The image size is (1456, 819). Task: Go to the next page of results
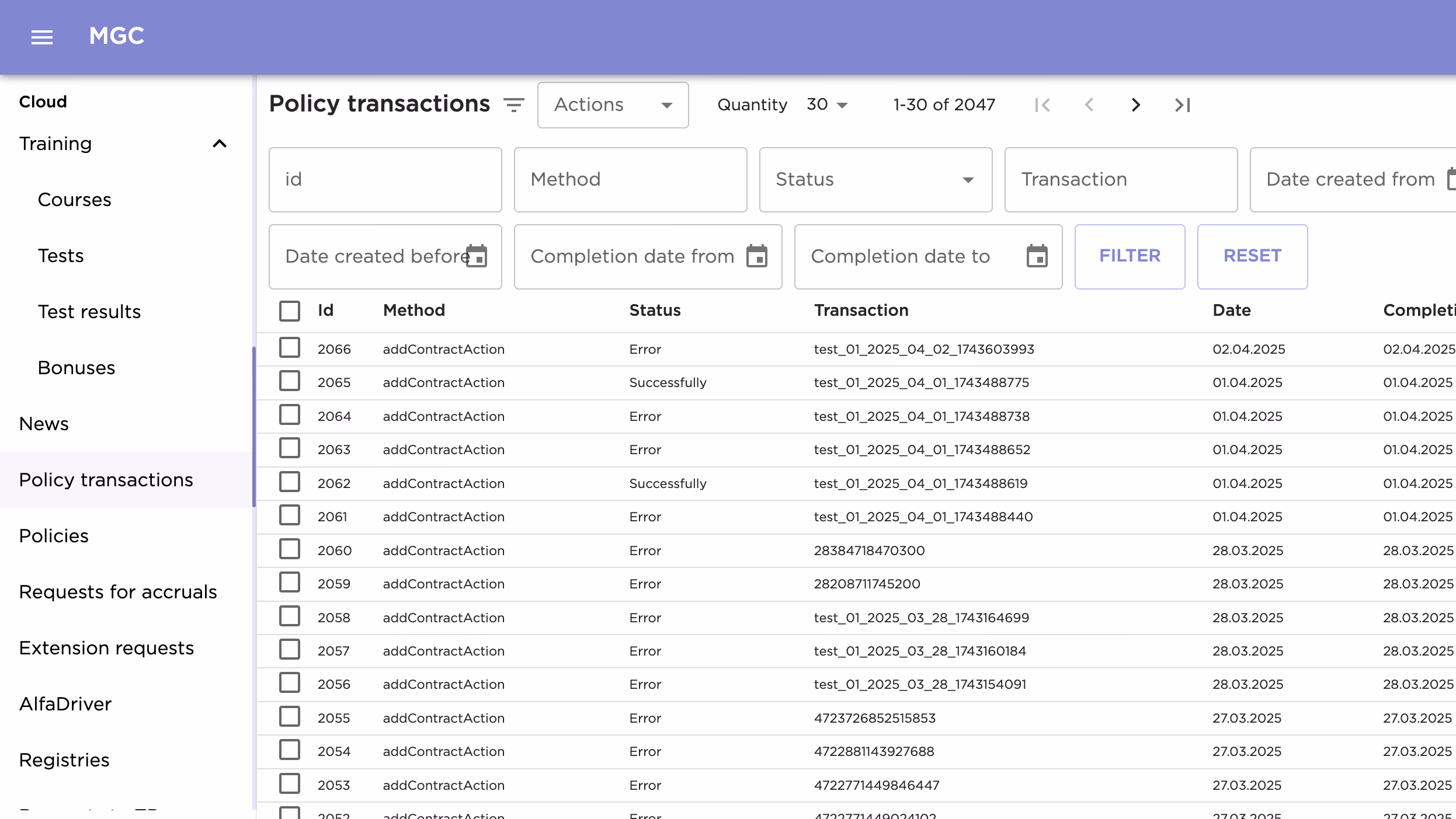point(1135,105)
